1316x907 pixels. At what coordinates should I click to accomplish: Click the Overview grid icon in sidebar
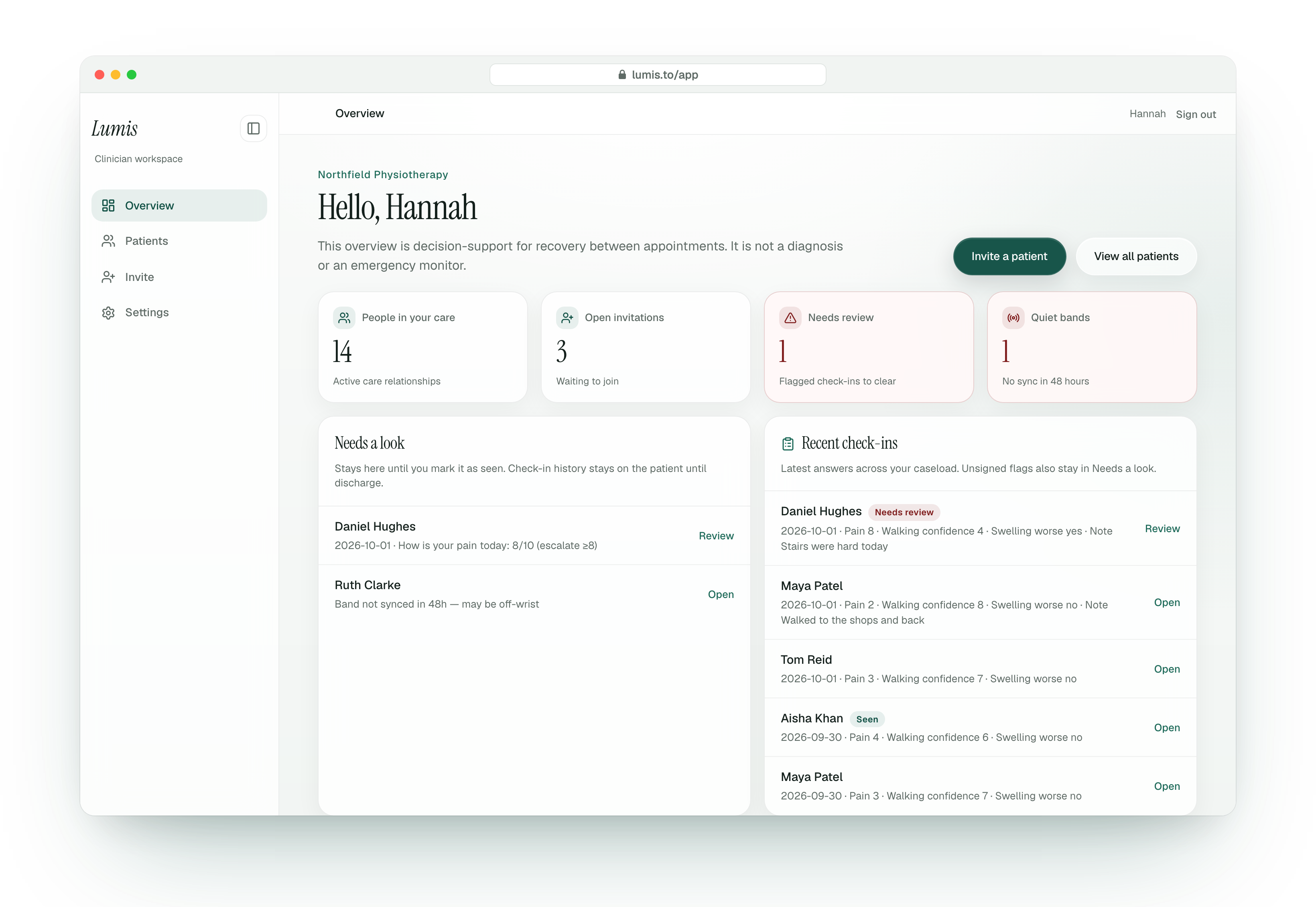coord(108,205)
